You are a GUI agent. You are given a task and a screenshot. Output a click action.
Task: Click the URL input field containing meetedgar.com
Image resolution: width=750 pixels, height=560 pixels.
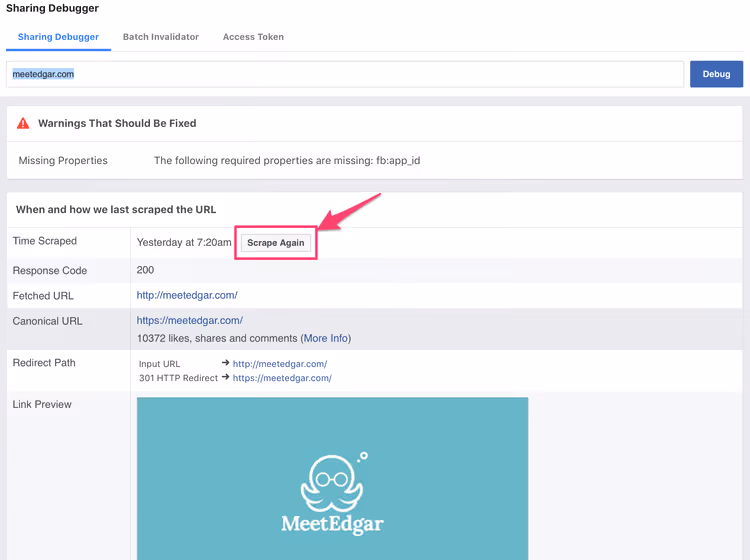coord(345,74)
